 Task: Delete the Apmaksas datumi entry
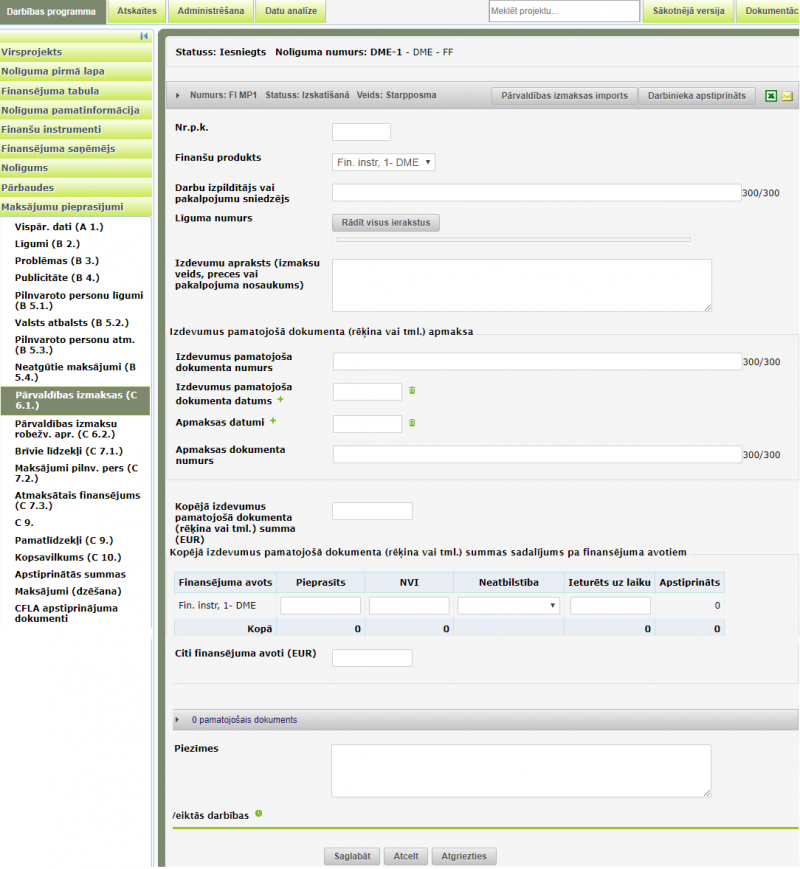412,423
